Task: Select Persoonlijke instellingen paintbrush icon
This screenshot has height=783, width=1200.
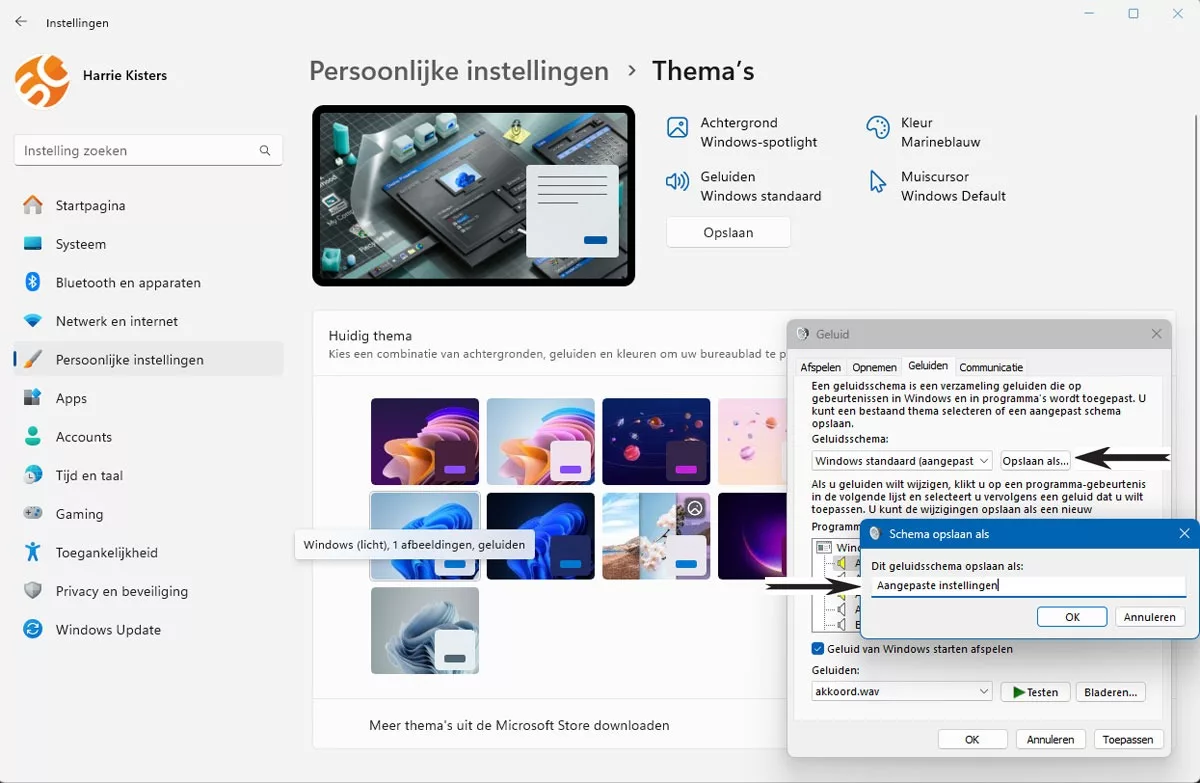Action: [33, 359]
